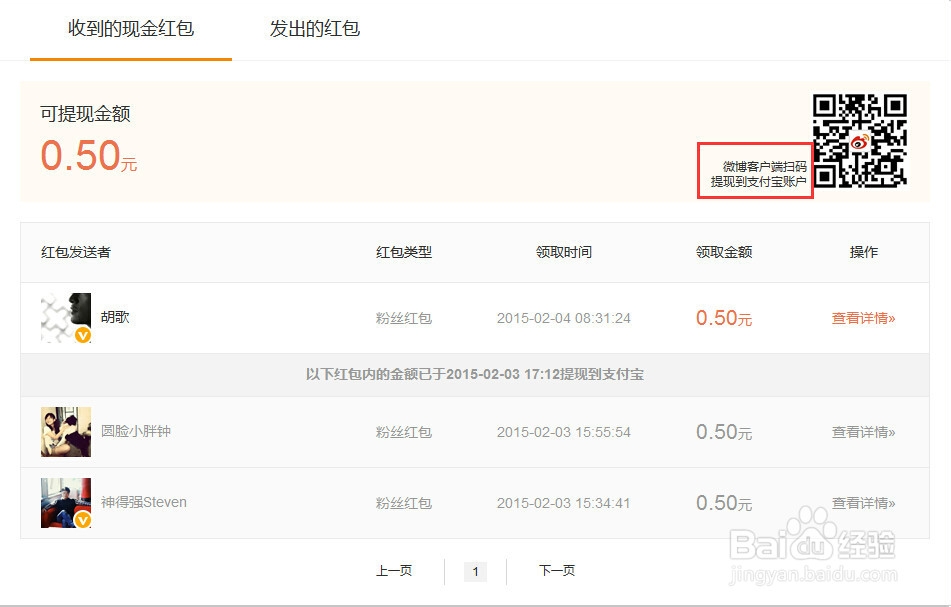Screen dimensions: 951x607
Task: Click the 可提现金额 label
Action: (x=86, y=114)
